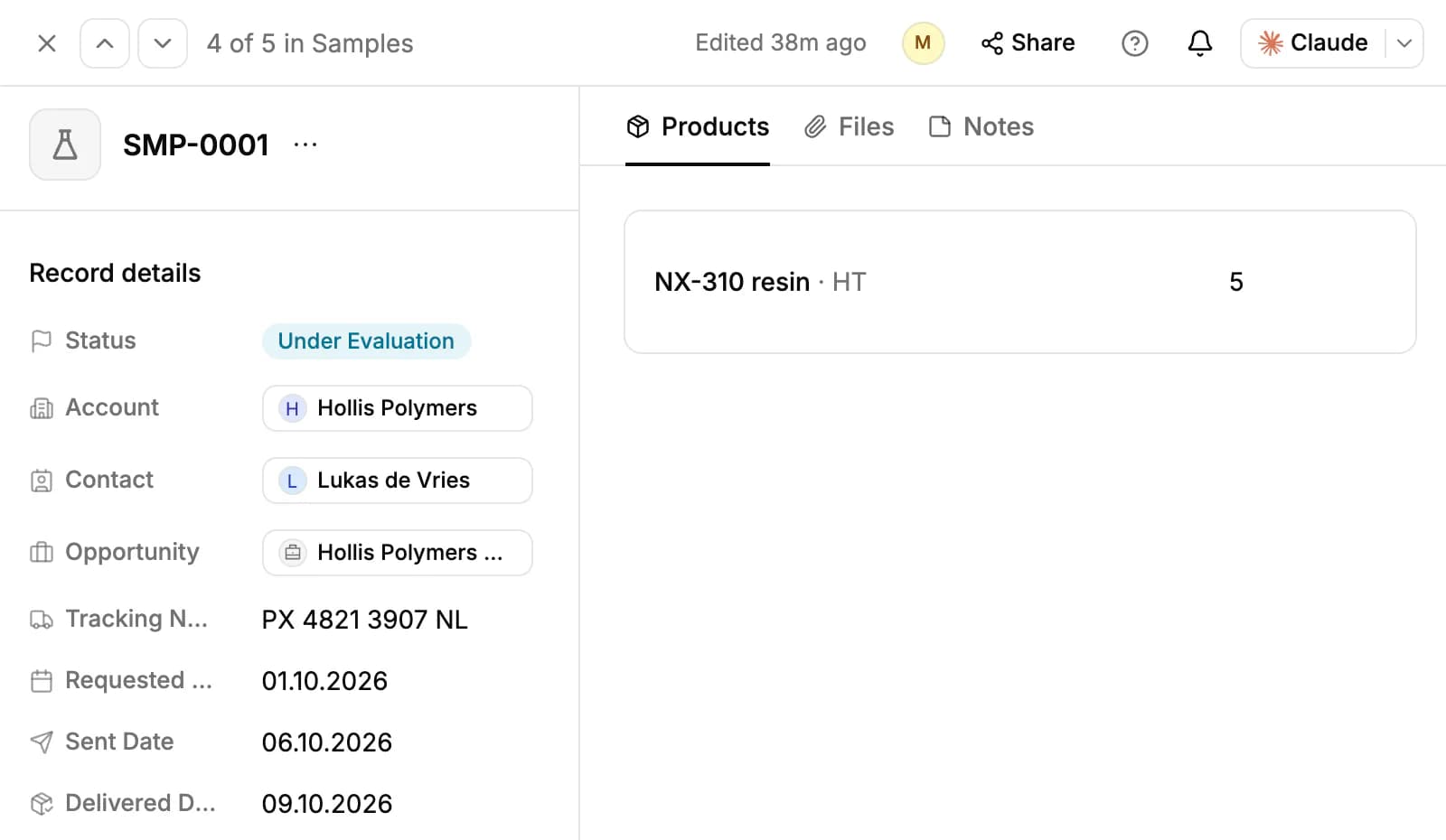
Task: Edit the requested date 01.10.2026
Action: coord(324,681)
